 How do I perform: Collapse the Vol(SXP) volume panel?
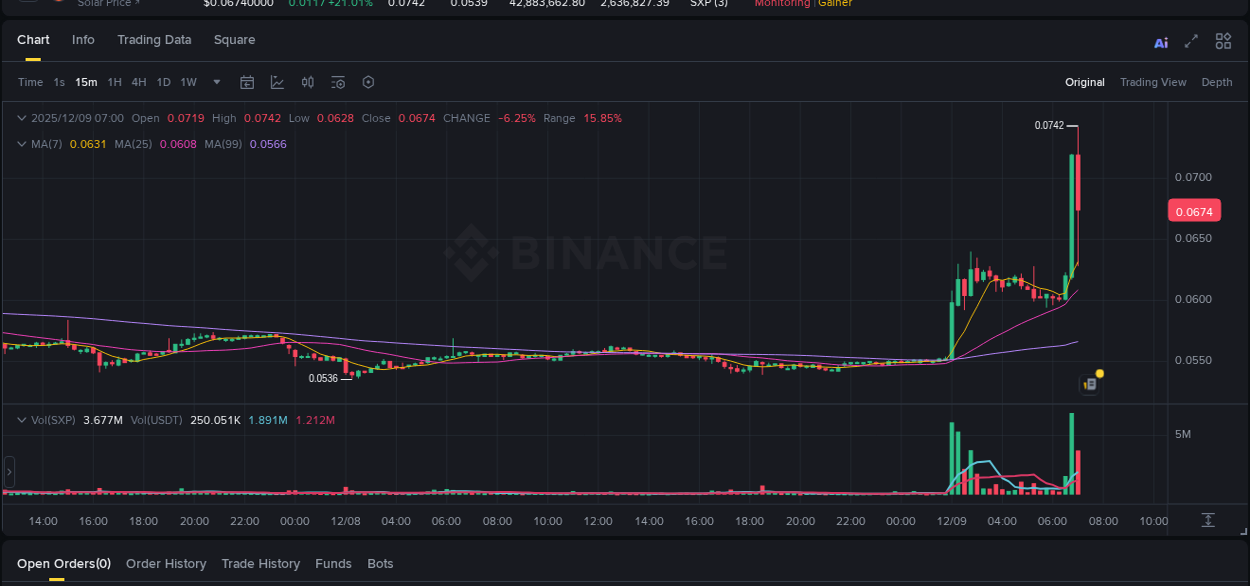pos(20,420)
